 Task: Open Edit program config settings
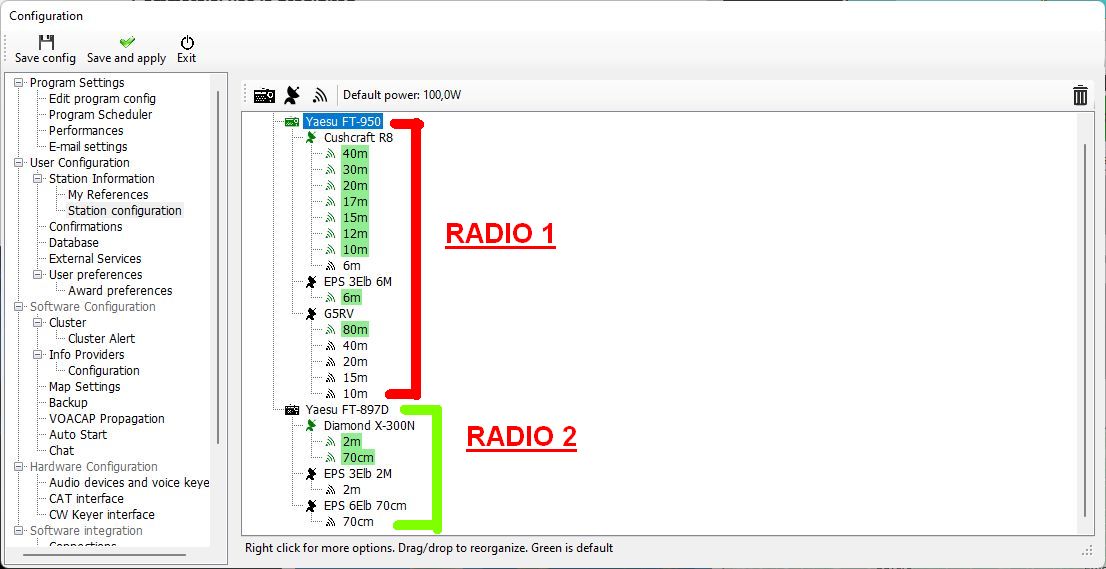click(x=102, y=99)
